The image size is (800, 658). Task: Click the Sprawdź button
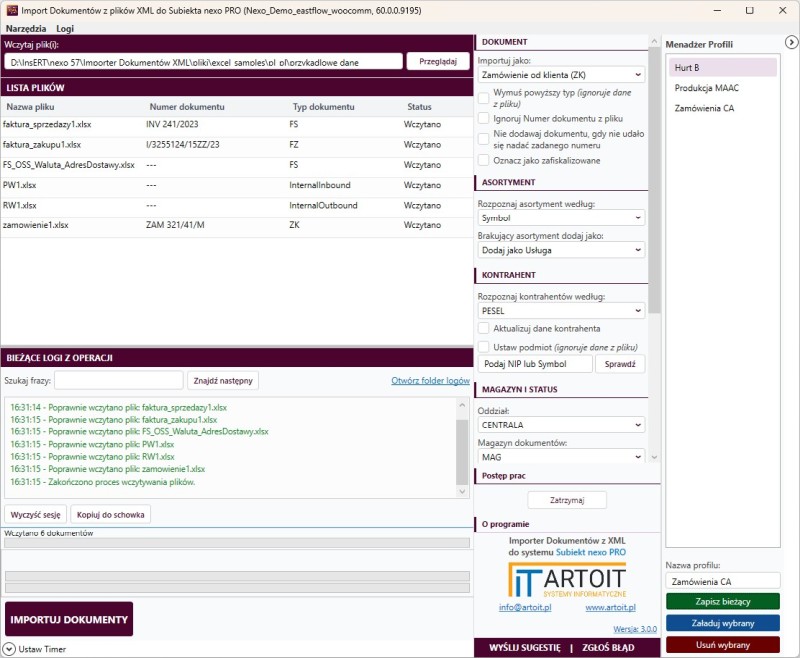[x=620, y=364]
